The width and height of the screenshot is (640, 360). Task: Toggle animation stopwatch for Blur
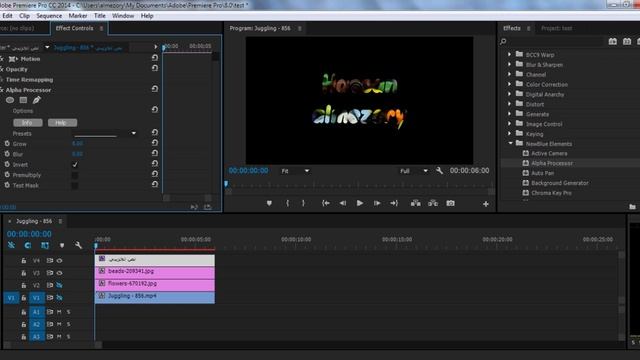point(7,154)
